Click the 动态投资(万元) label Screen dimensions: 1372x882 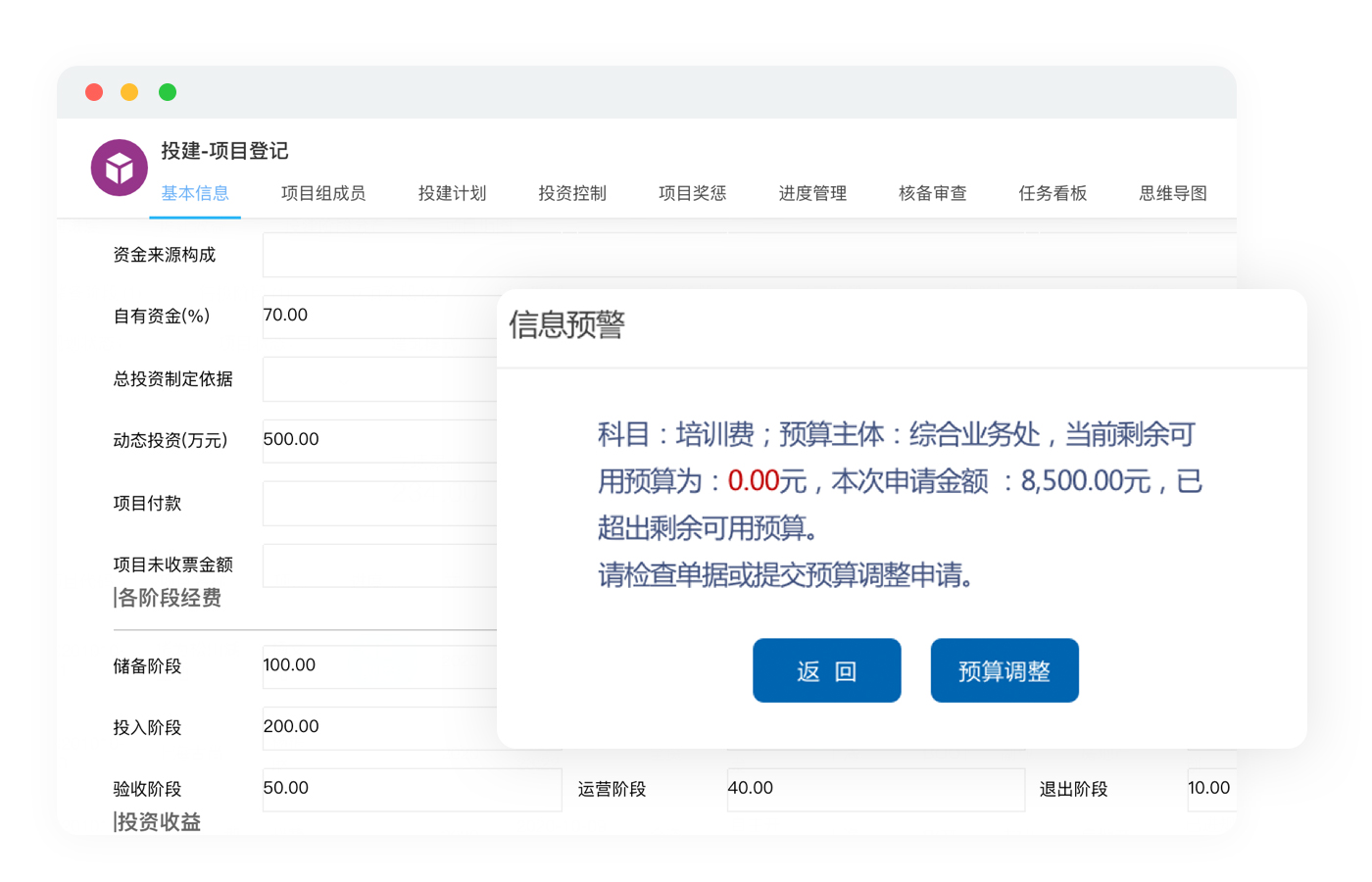(170, 440)
